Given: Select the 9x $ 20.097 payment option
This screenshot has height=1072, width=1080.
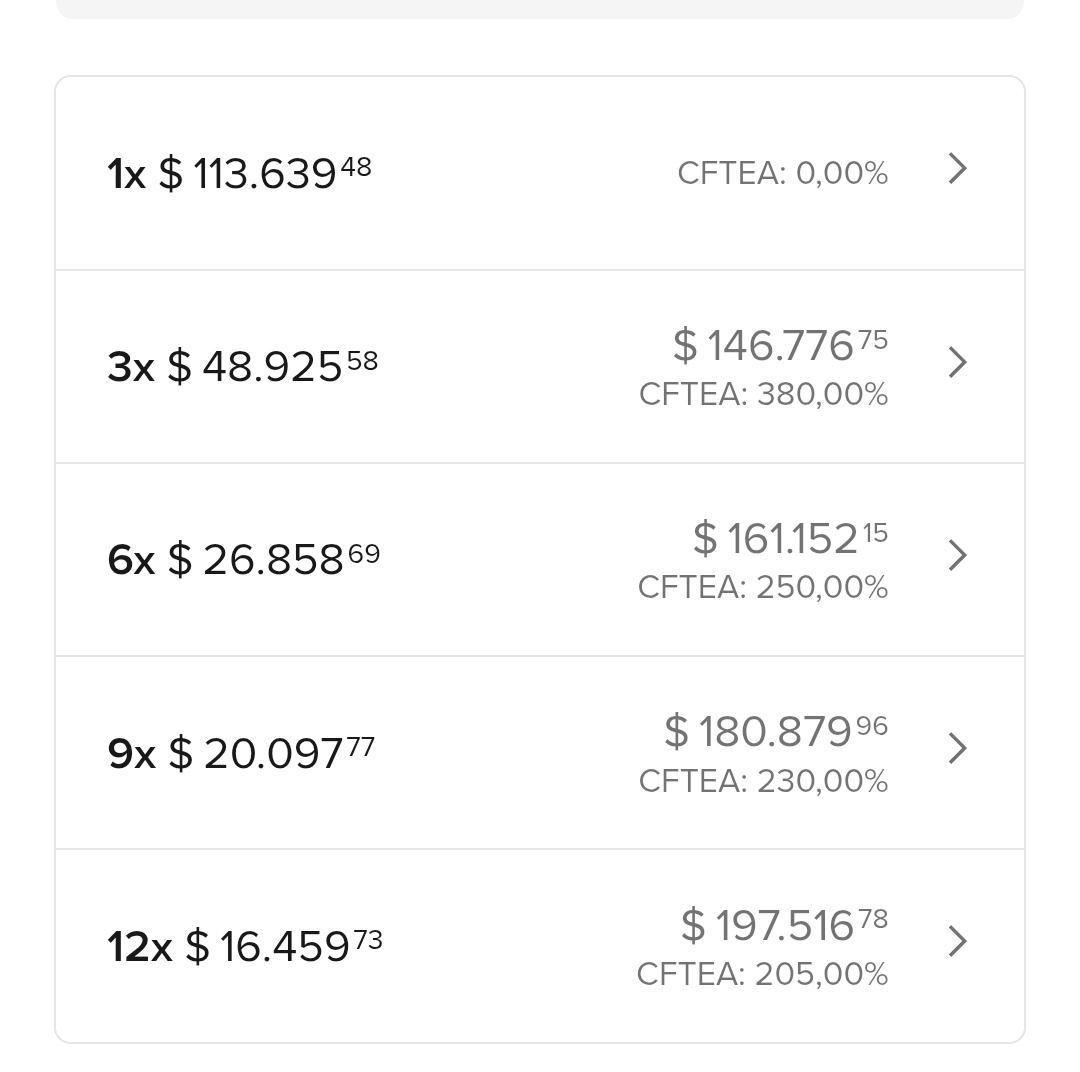Looking at the screenshot, I should tap(540, 753).
